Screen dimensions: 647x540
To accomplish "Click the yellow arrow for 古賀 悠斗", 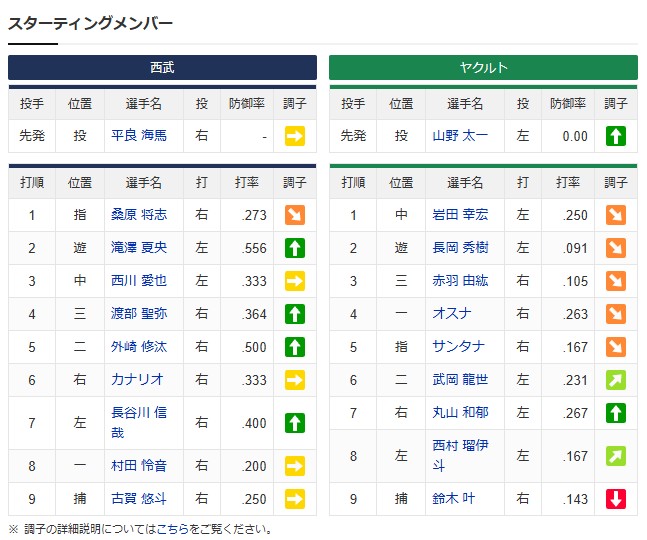I will (x=294, y=500).
